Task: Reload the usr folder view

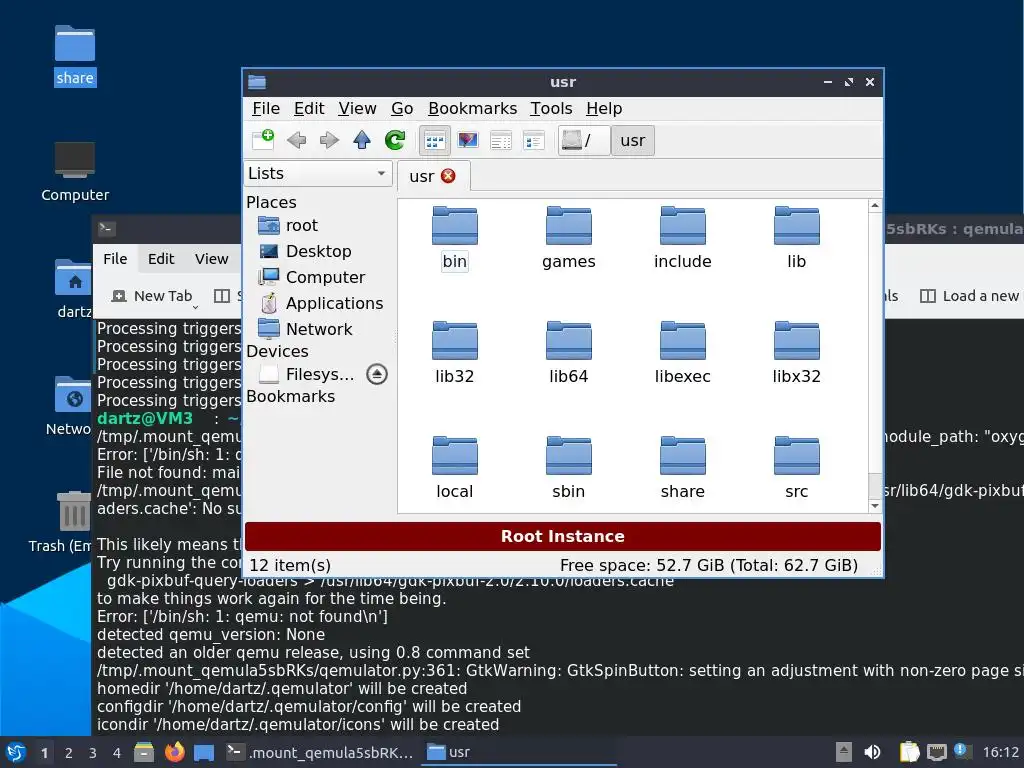Action: click(394, 140)
